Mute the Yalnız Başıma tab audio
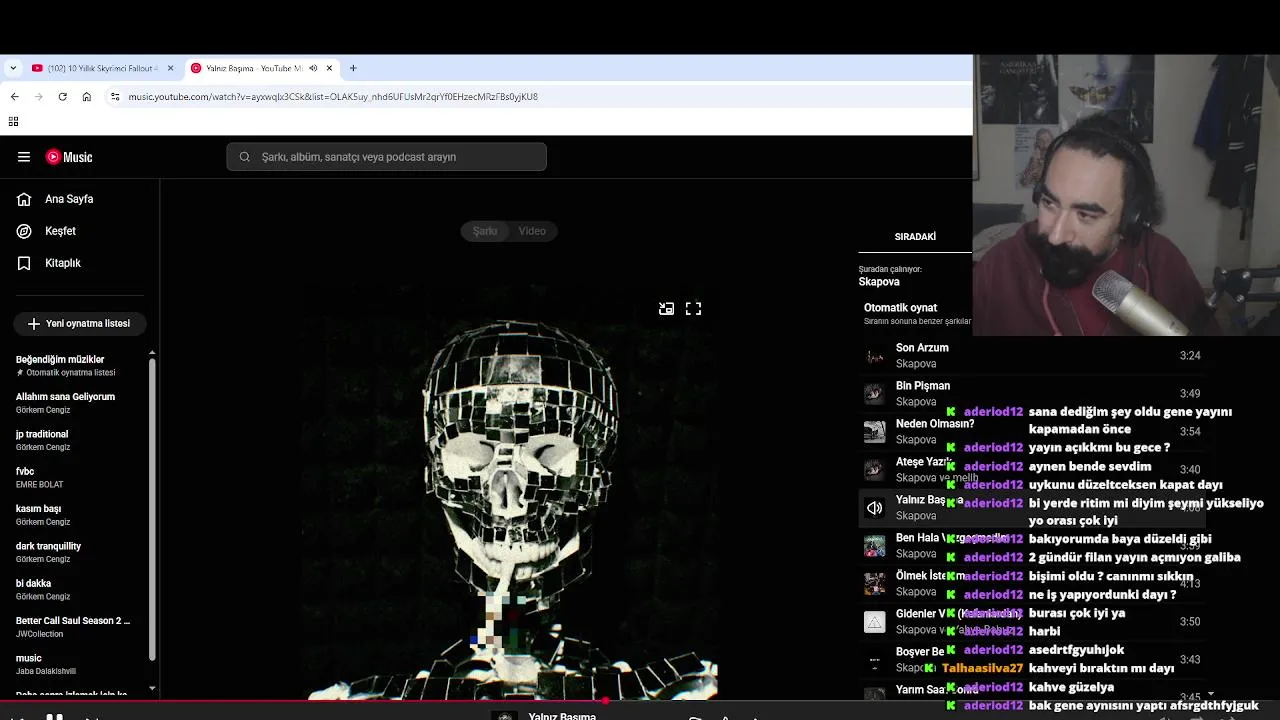This screenshot has width=1280, height=720. click(313, 68)
